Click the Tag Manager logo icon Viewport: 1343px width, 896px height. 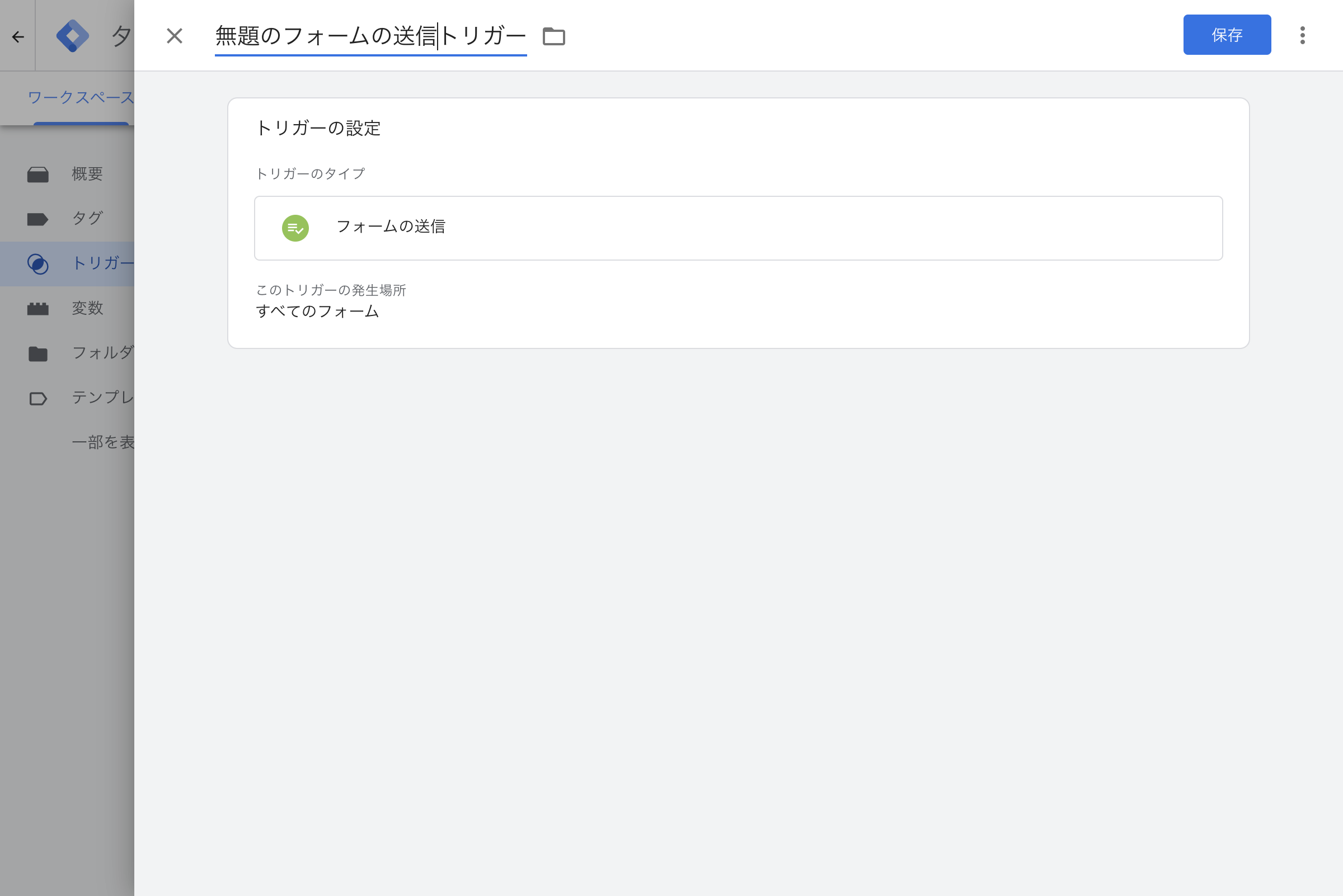tap(72, 36)
